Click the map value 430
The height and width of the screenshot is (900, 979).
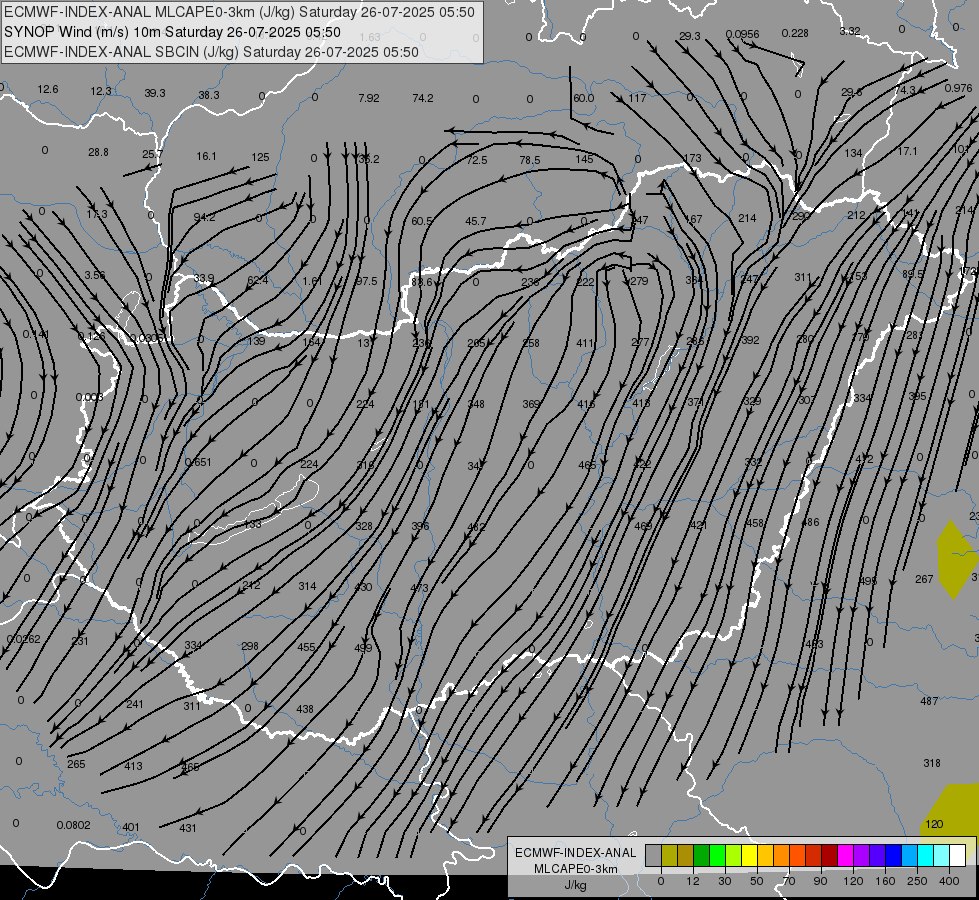coord(363,587)
